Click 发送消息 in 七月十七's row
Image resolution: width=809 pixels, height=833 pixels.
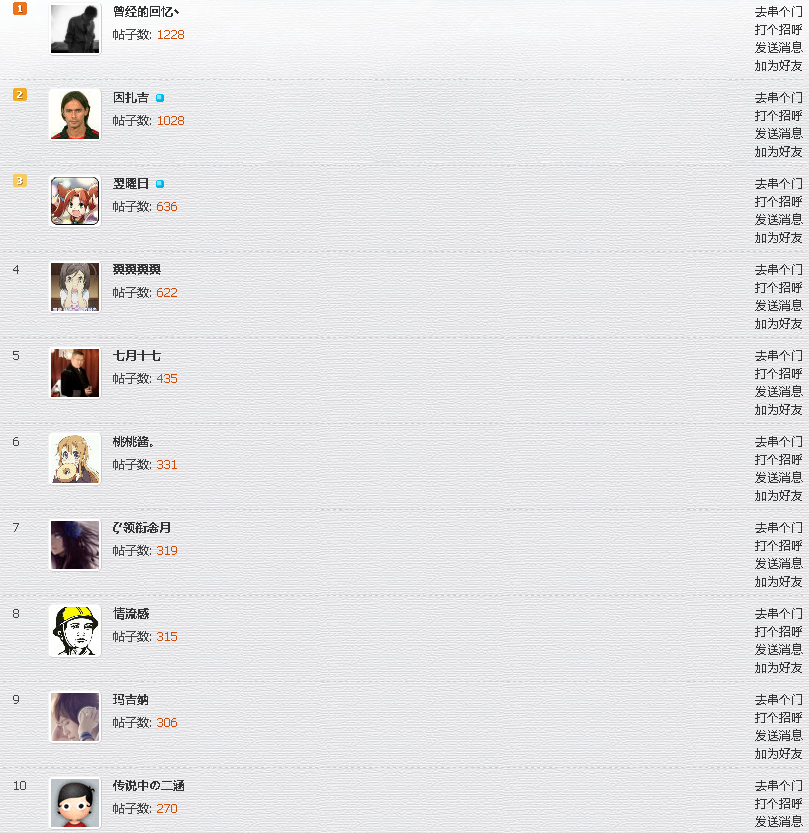click(x=778, y=392)
